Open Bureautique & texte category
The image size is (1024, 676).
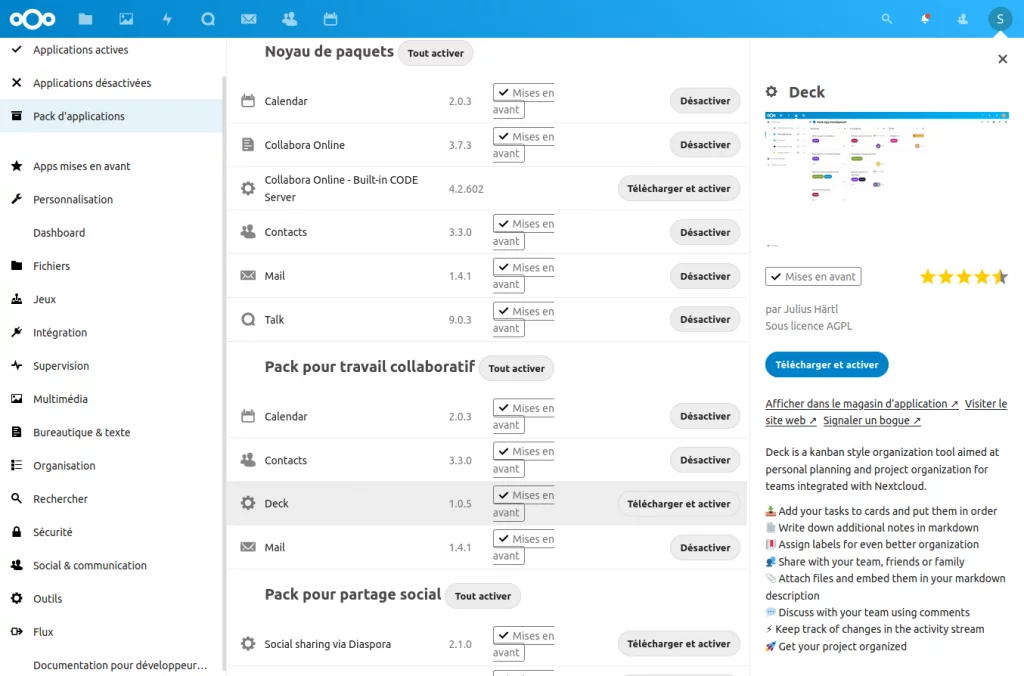(111, 432)
